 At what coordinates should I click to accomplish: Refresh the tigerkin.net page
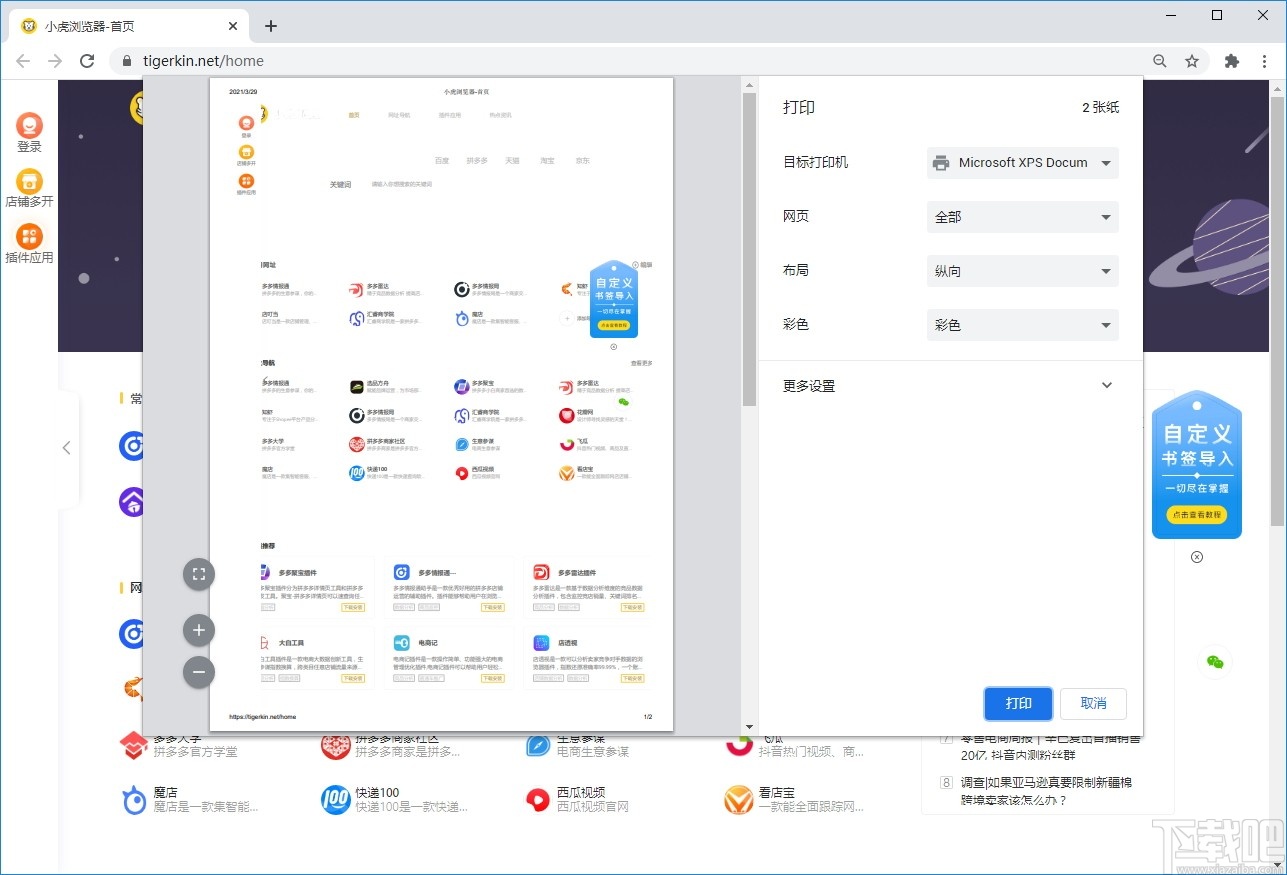[x=87, y=60]
